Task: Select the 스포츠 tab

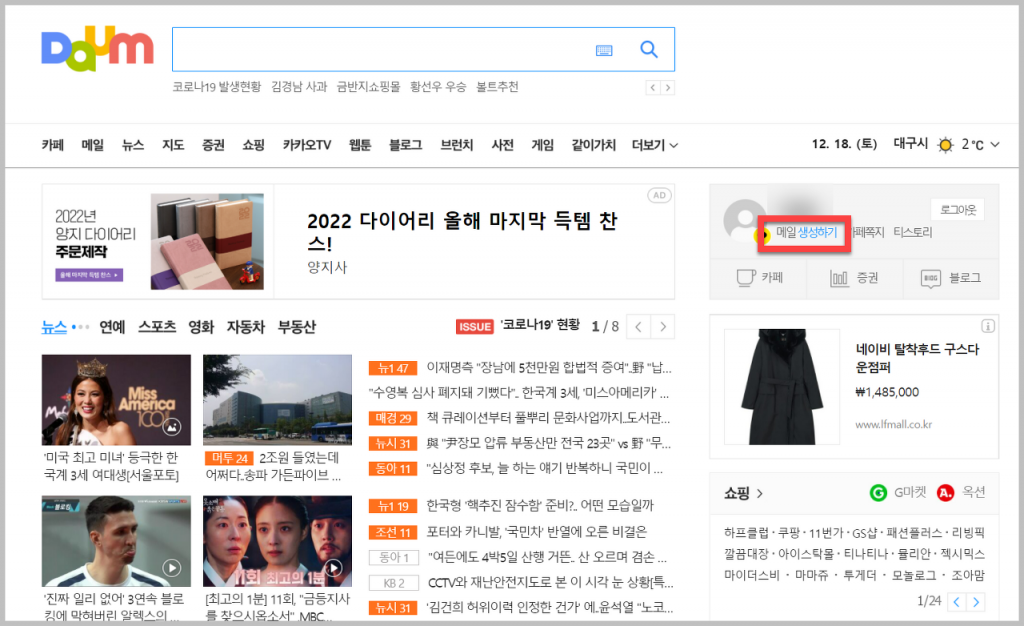Action: [x=157, y=326]
